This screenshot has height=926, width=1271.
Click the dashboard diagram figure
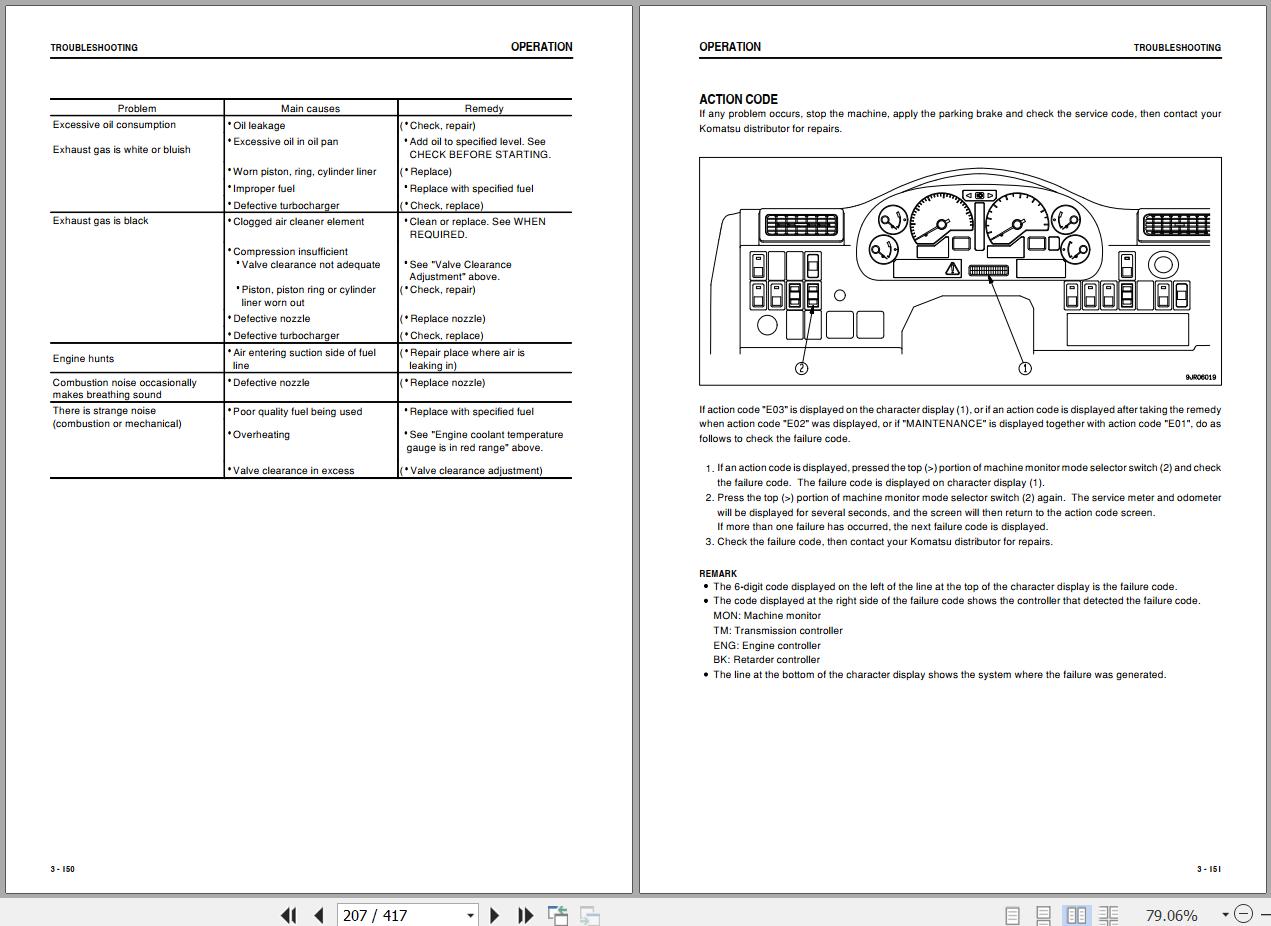point(960,271)
